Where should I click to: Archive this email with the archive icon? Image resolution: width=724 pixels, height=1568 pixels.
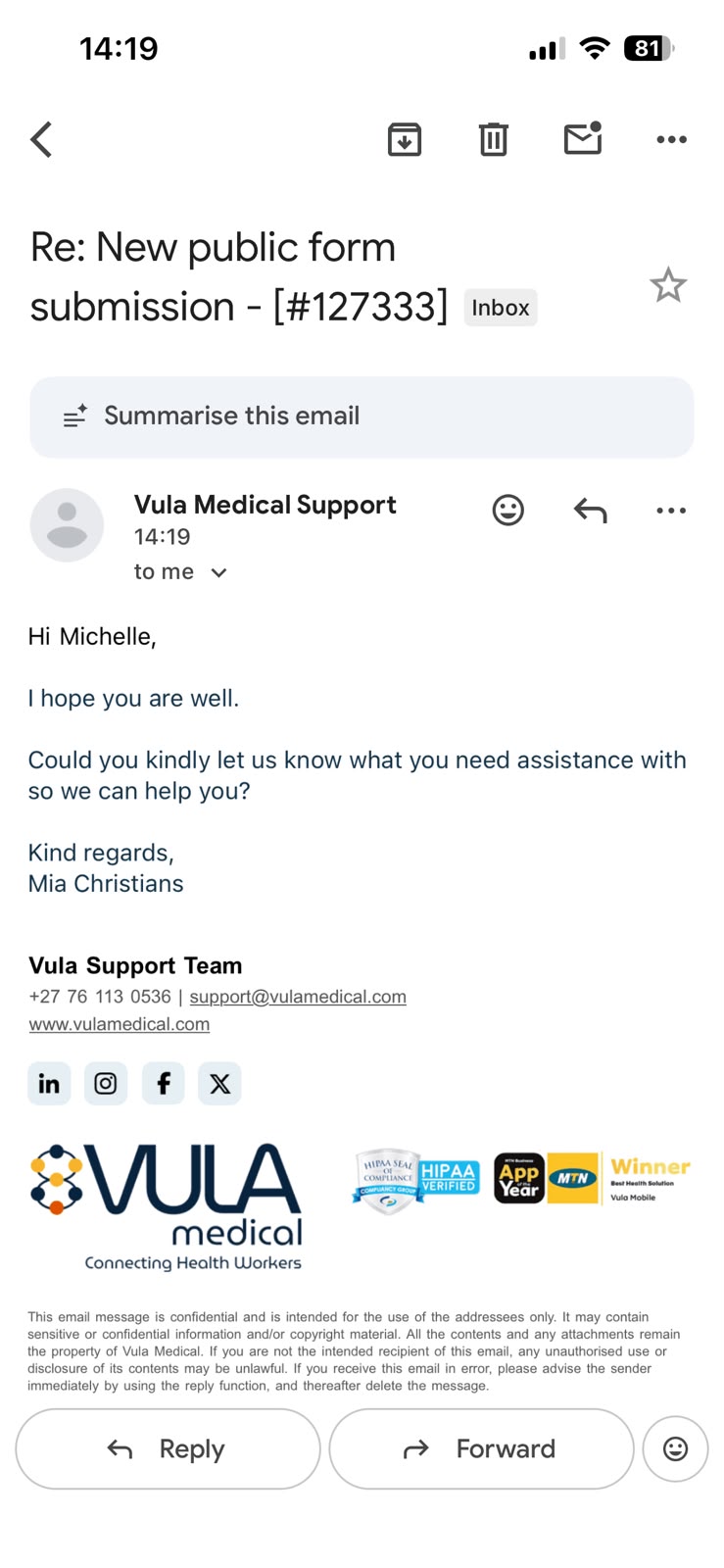coord(405,139)
